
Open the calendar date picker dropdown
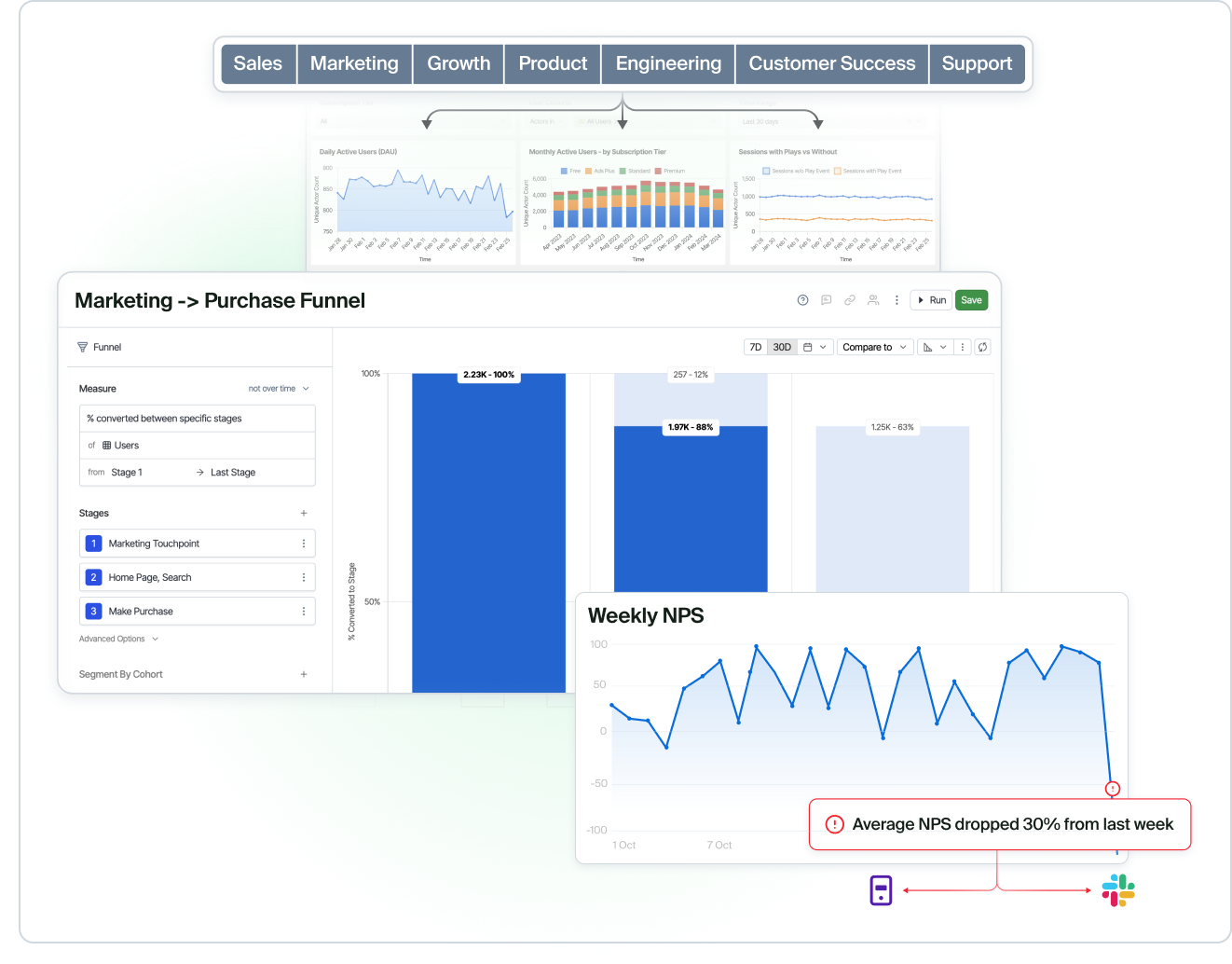click(814, 347)
